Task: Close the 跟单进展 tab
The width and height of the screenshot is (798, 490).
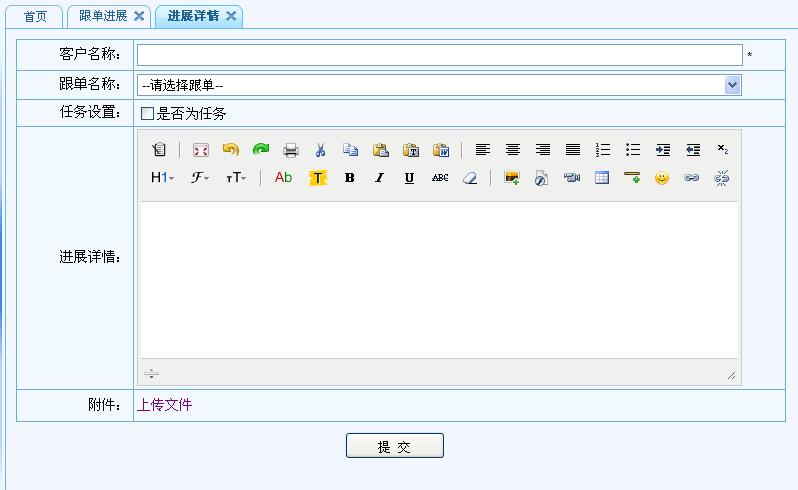Action: point(139,16)
